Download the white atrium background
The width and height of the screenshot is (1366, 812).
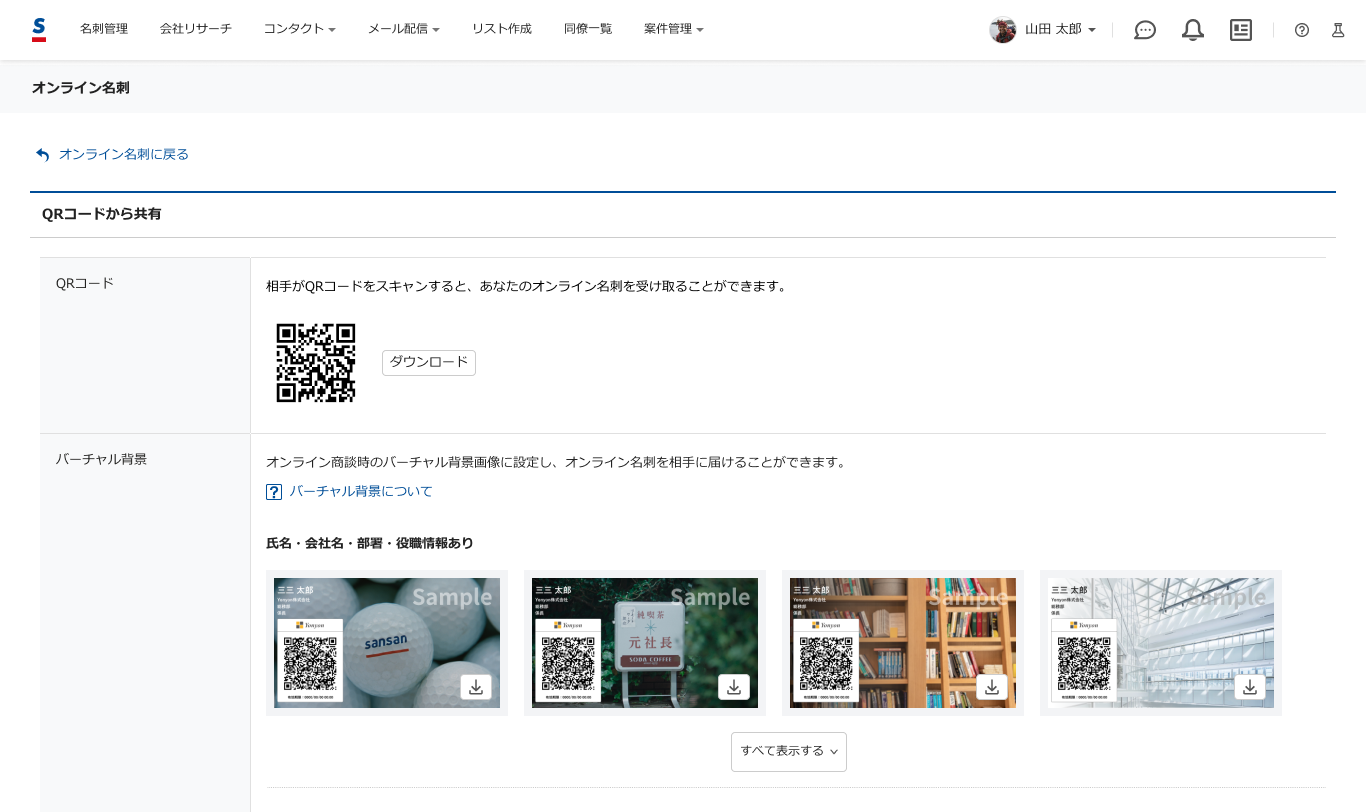tap(1250, 687)
